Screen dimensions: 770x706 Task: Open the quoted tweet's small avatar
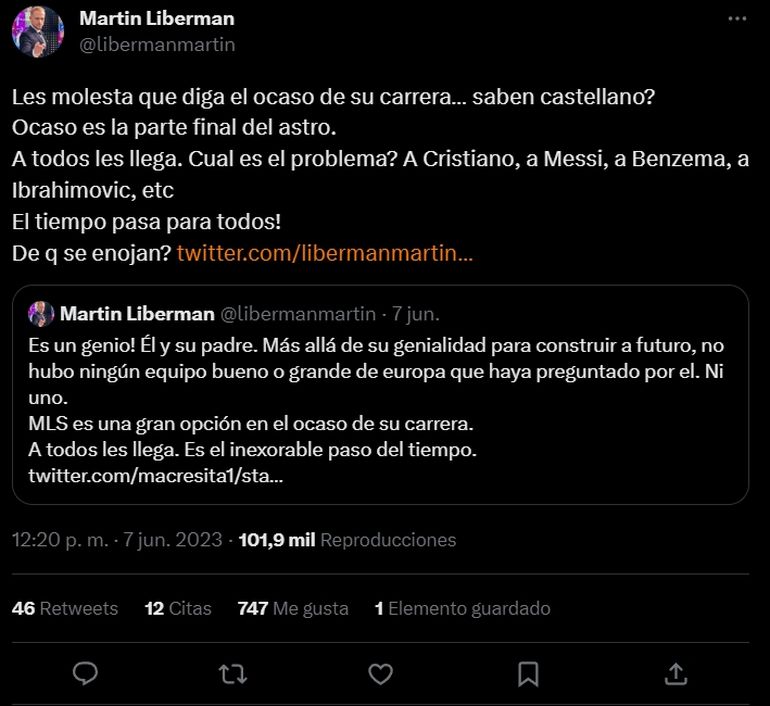pyautogui.click(x=41, y=314)
